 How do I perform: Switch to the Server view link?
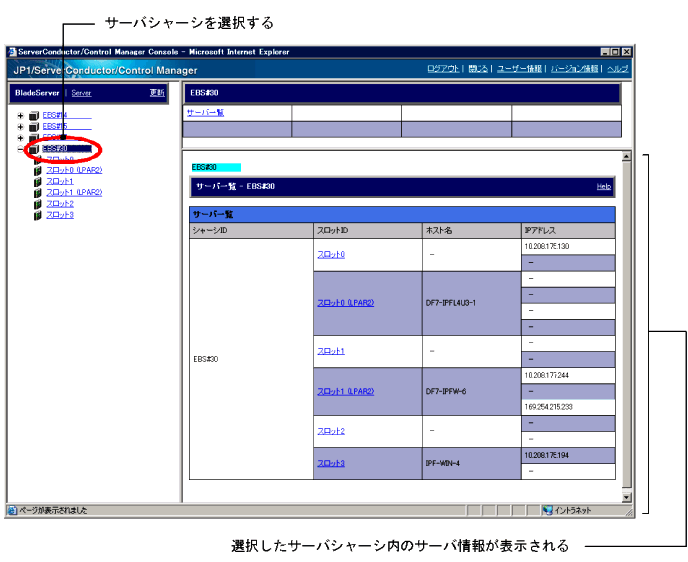(x=81, y=93)
